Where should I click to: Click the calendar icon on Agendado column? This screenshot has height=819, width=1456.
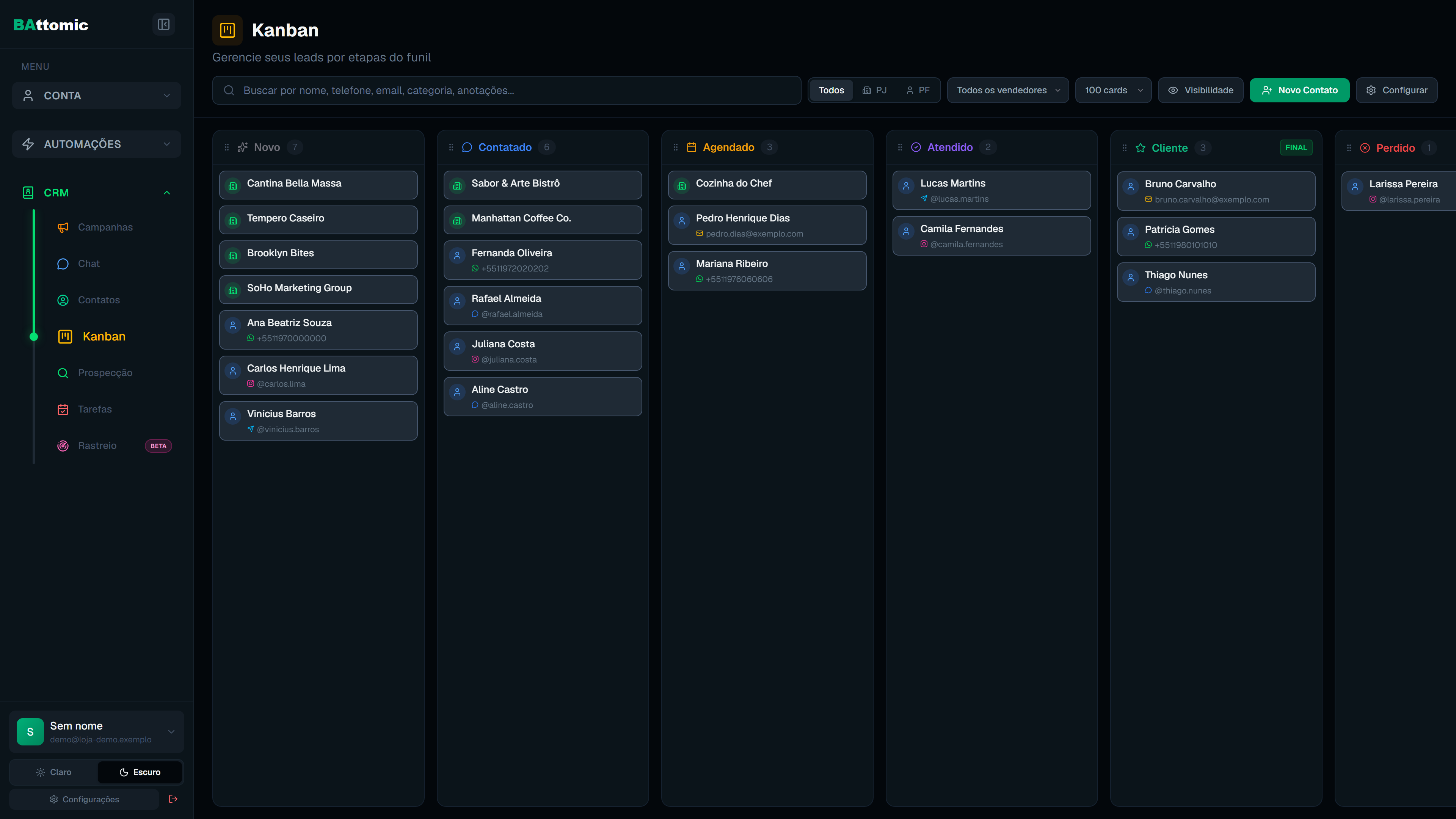(691, 147)
